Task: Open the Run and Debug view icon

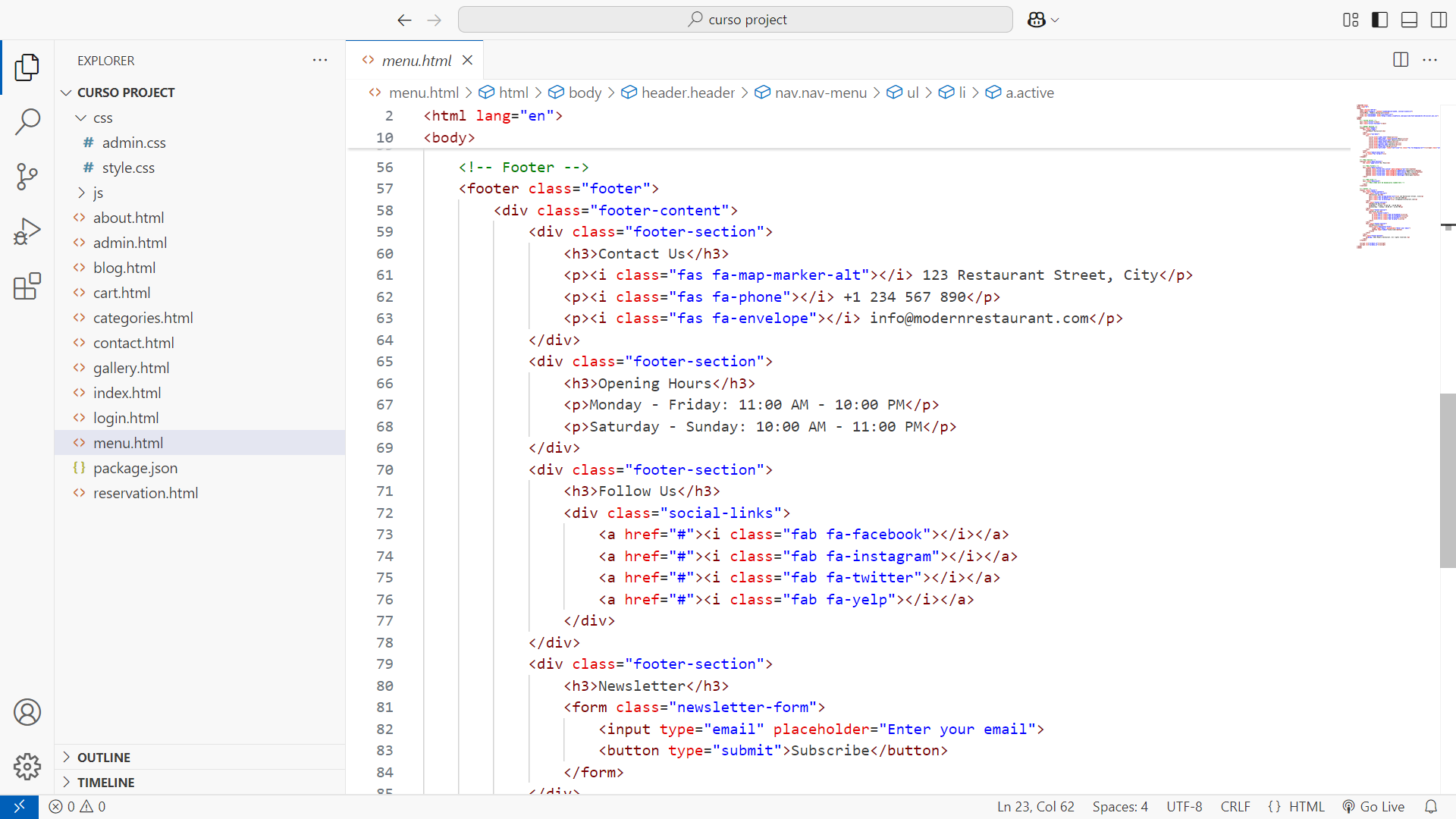Action: click(x=27, y=231)
